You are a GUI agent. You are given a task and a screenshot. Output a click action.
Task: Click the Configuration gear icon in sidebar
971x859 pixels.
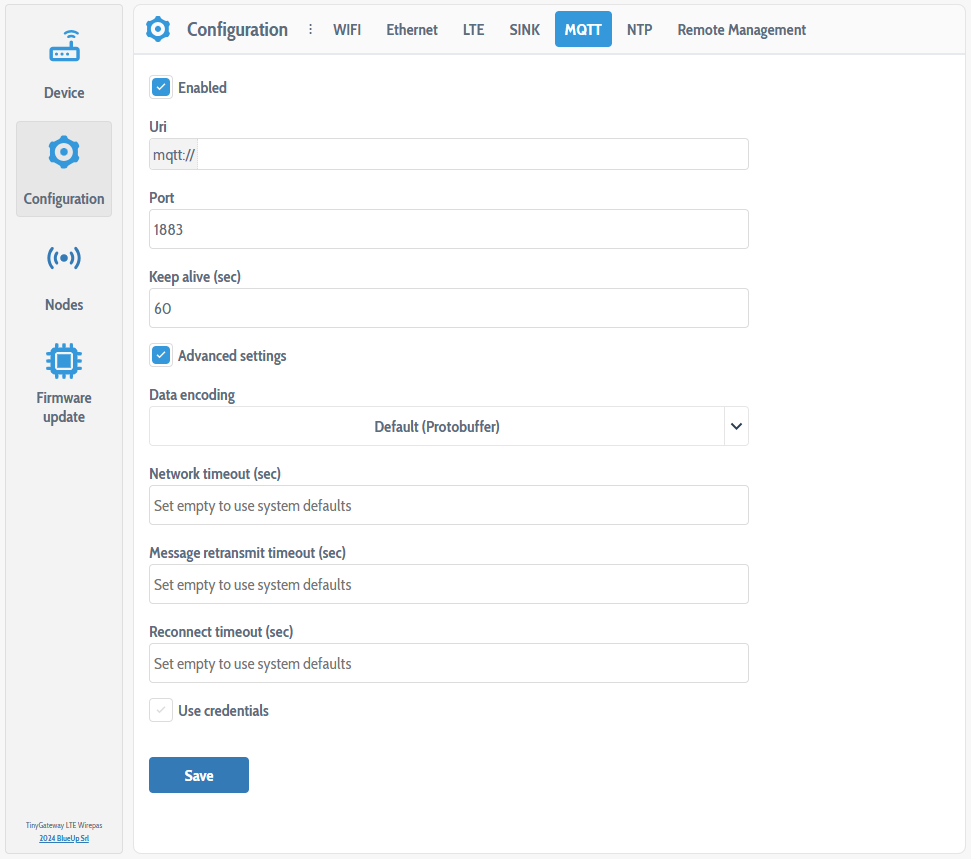[64, 153]
